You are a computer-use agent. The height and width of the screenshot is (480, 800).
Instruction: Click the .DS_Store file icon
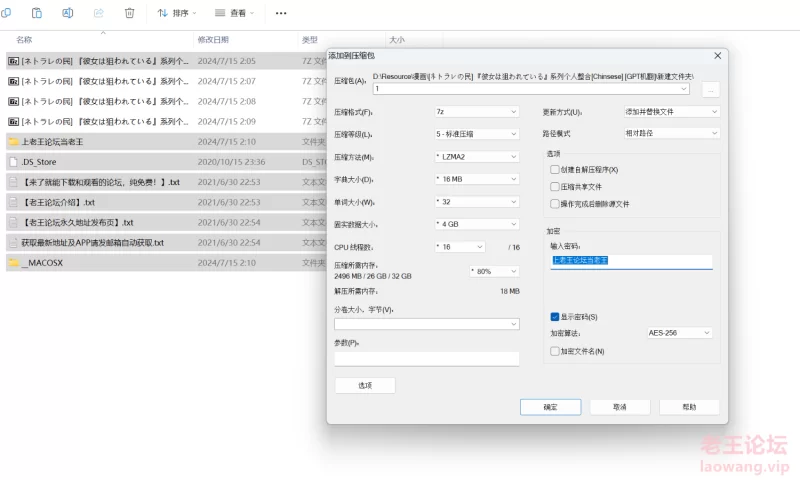point(14,162)
